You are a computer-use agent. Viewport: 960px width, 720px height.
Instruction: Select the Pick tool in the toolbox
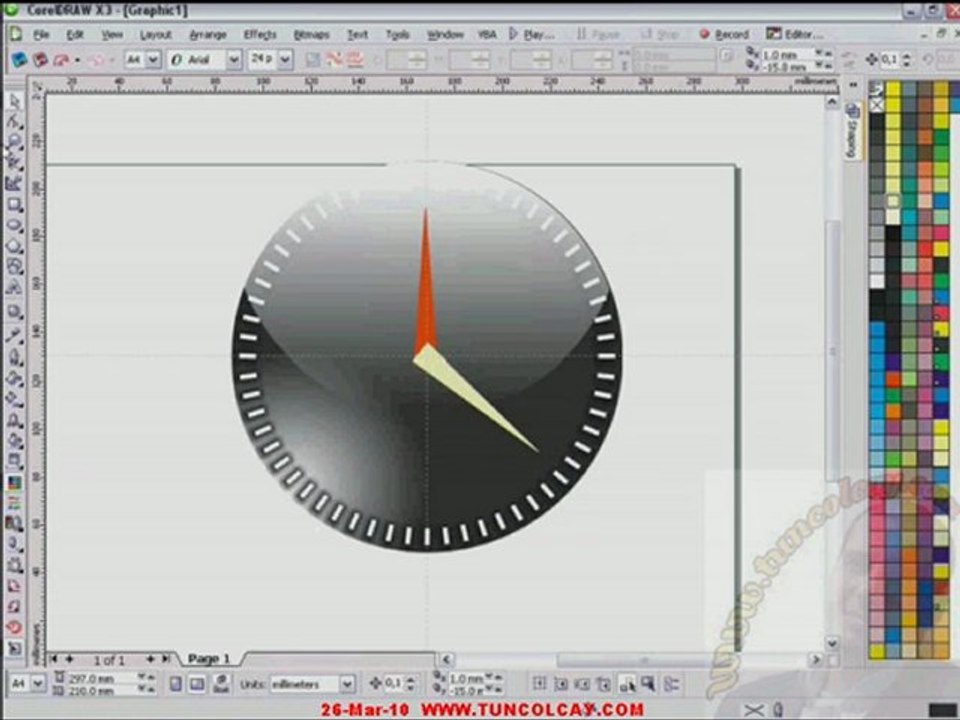click(x=15, y=102)
